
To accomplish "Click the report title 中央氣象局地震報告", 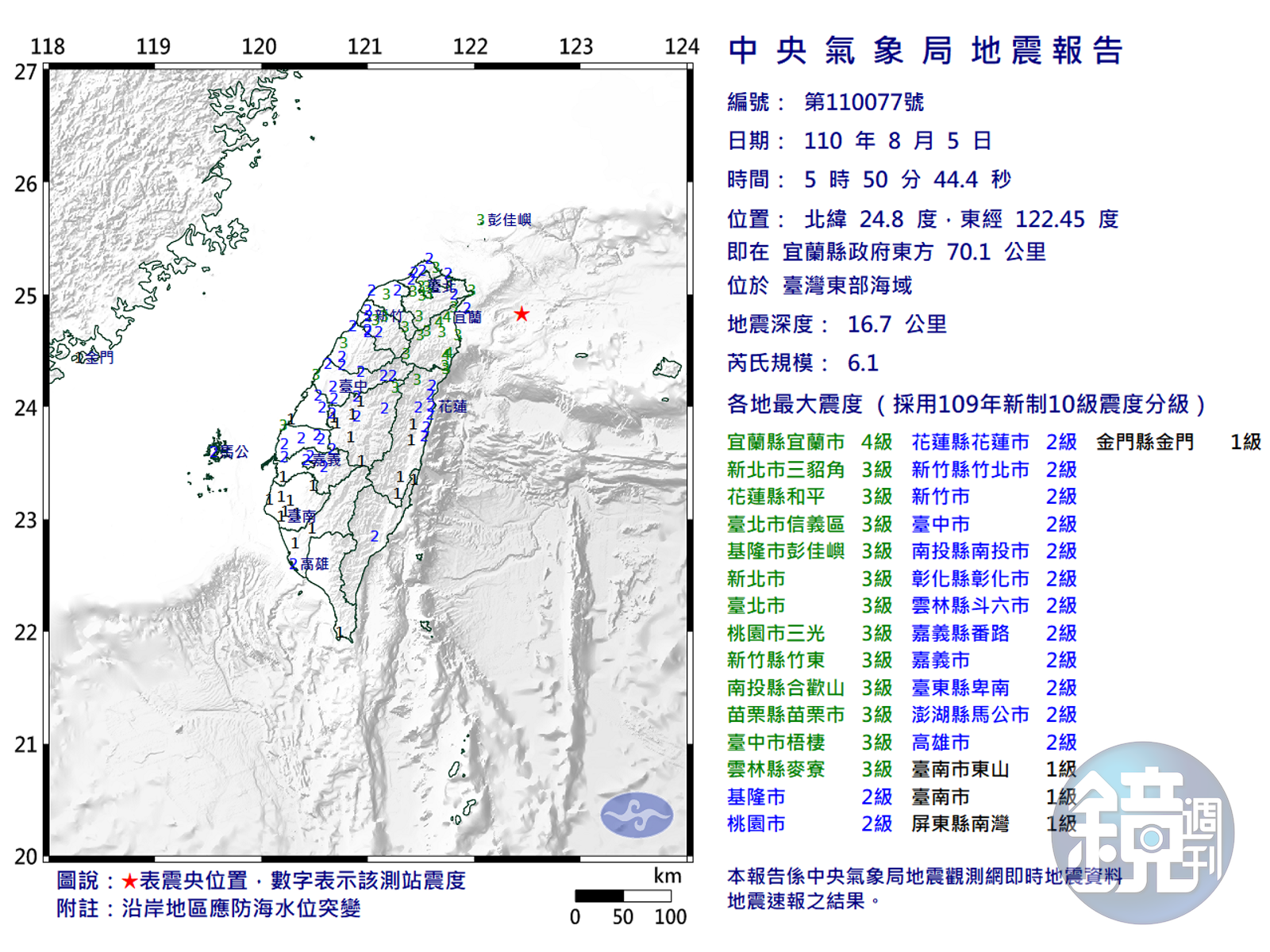I will click(926, 51).
